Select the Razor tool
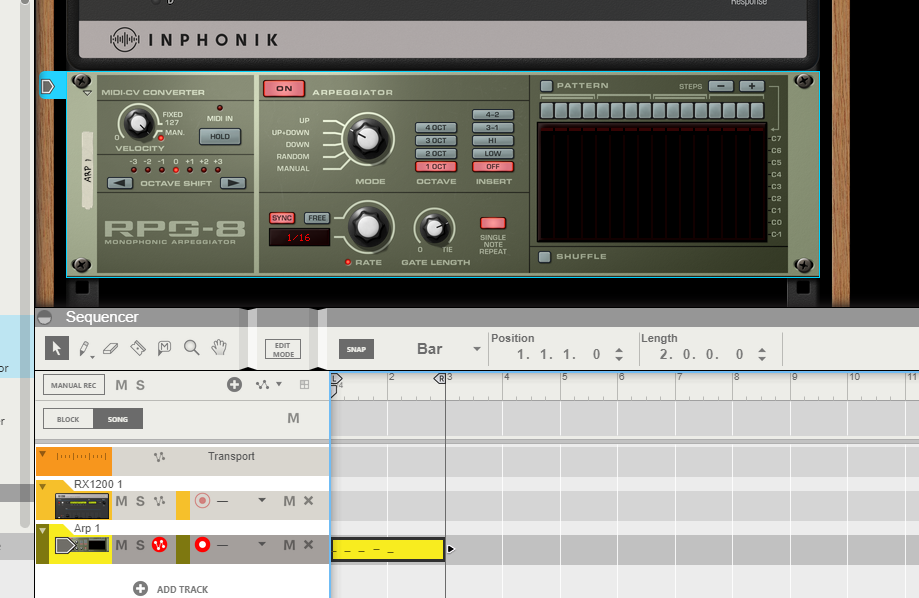The image size is (919, 598). coord(138,348)
